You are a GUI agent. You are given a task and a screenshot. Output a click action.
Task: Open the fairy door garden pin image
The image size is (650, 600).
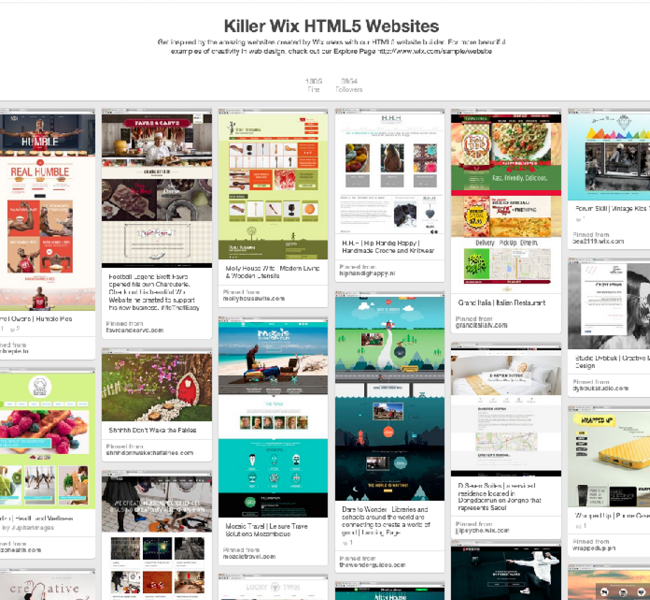coord(157,387)
